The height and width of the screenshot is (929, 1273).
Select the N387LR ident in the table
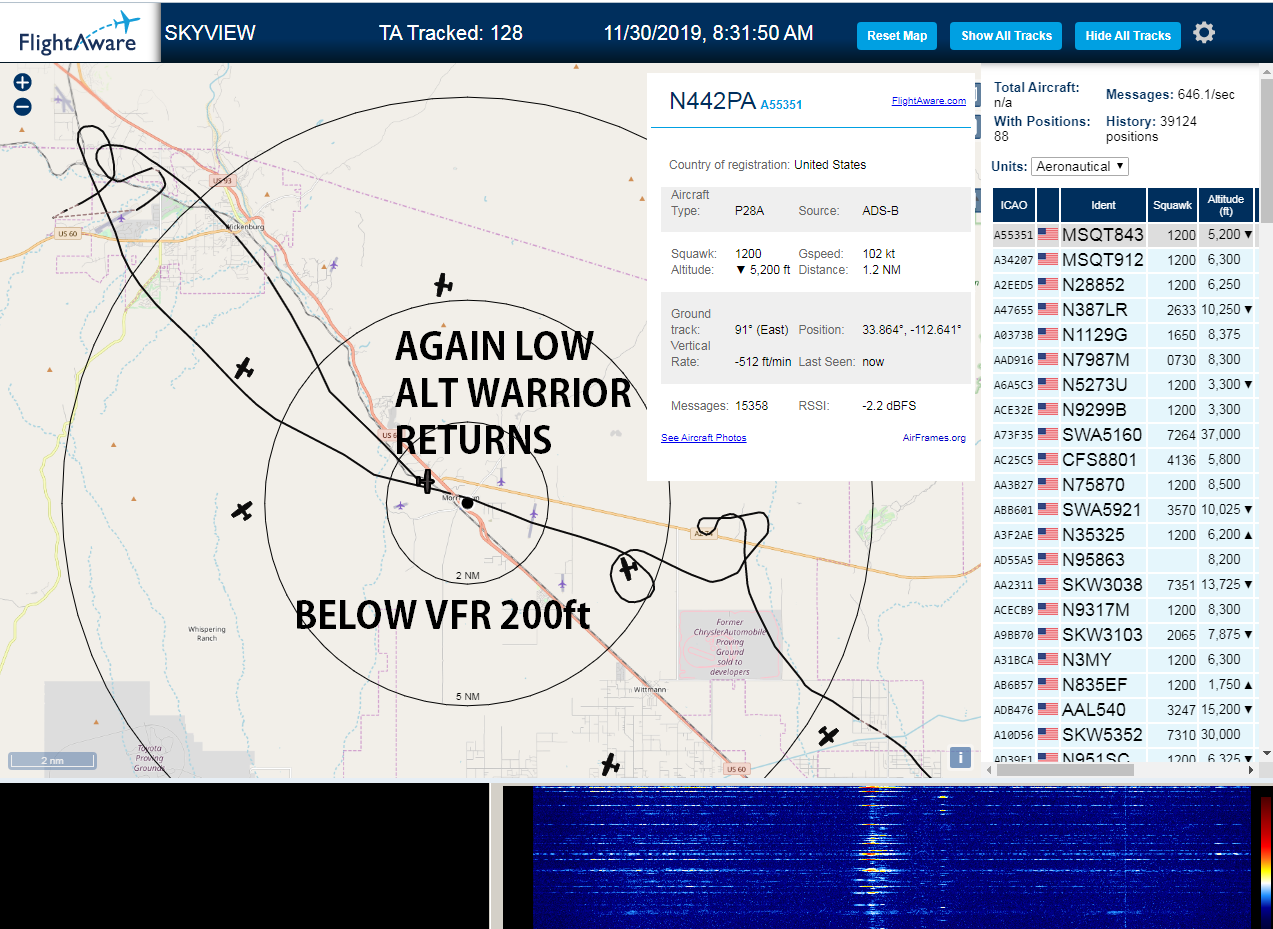[1094, 310]
